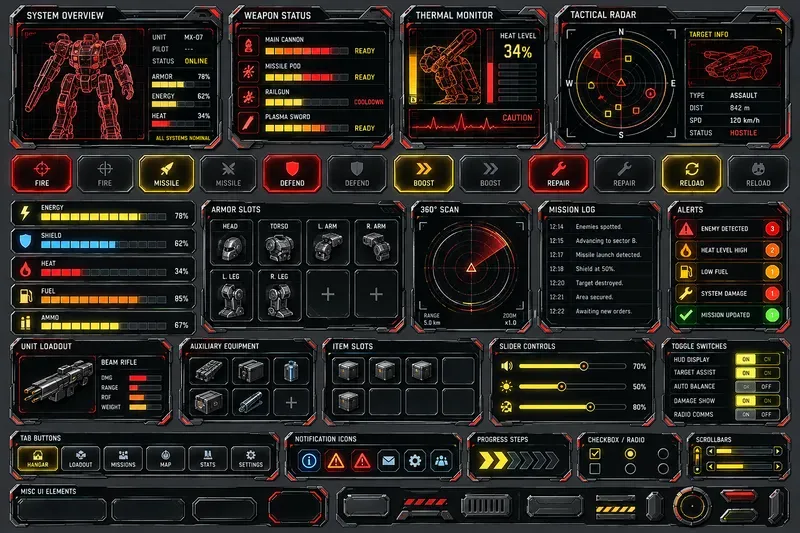The image size is (800, 533).
Task: Click the yellow RELOAD button
Action: (691, 173)
